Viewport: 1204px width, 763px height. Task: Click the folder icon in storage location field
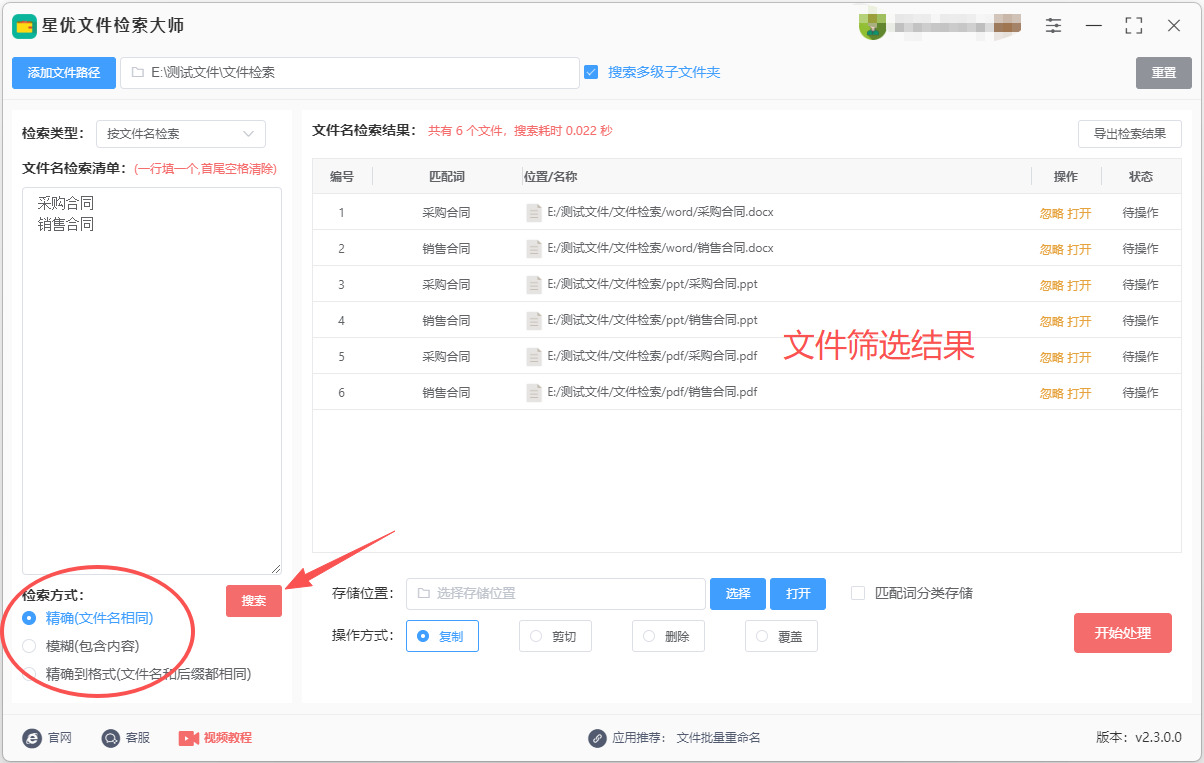pyautogui.click(x=423, y=593)
